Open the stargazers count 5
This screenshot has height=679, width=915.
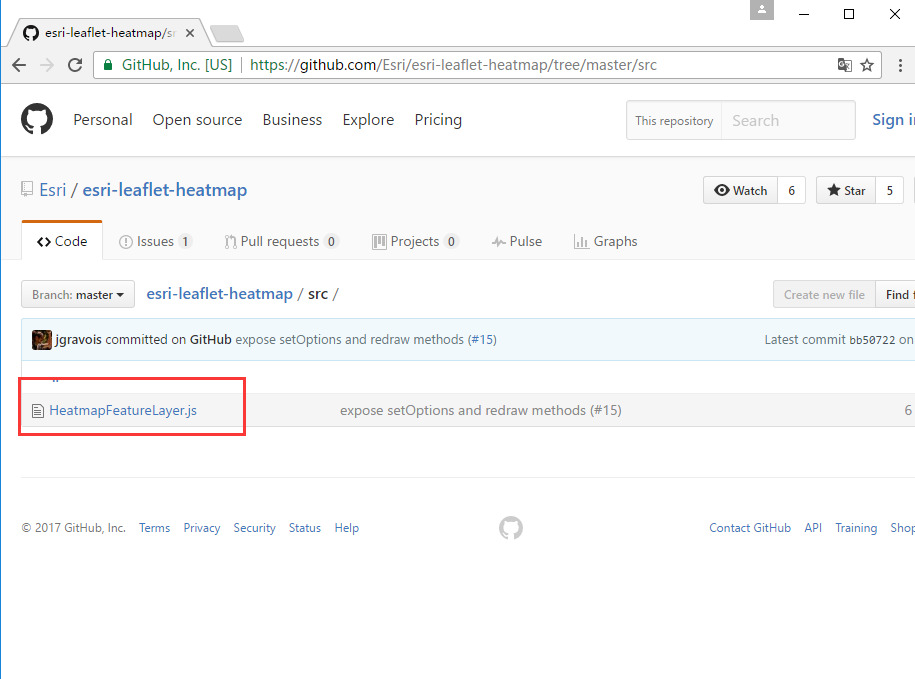tap(890, 190)
